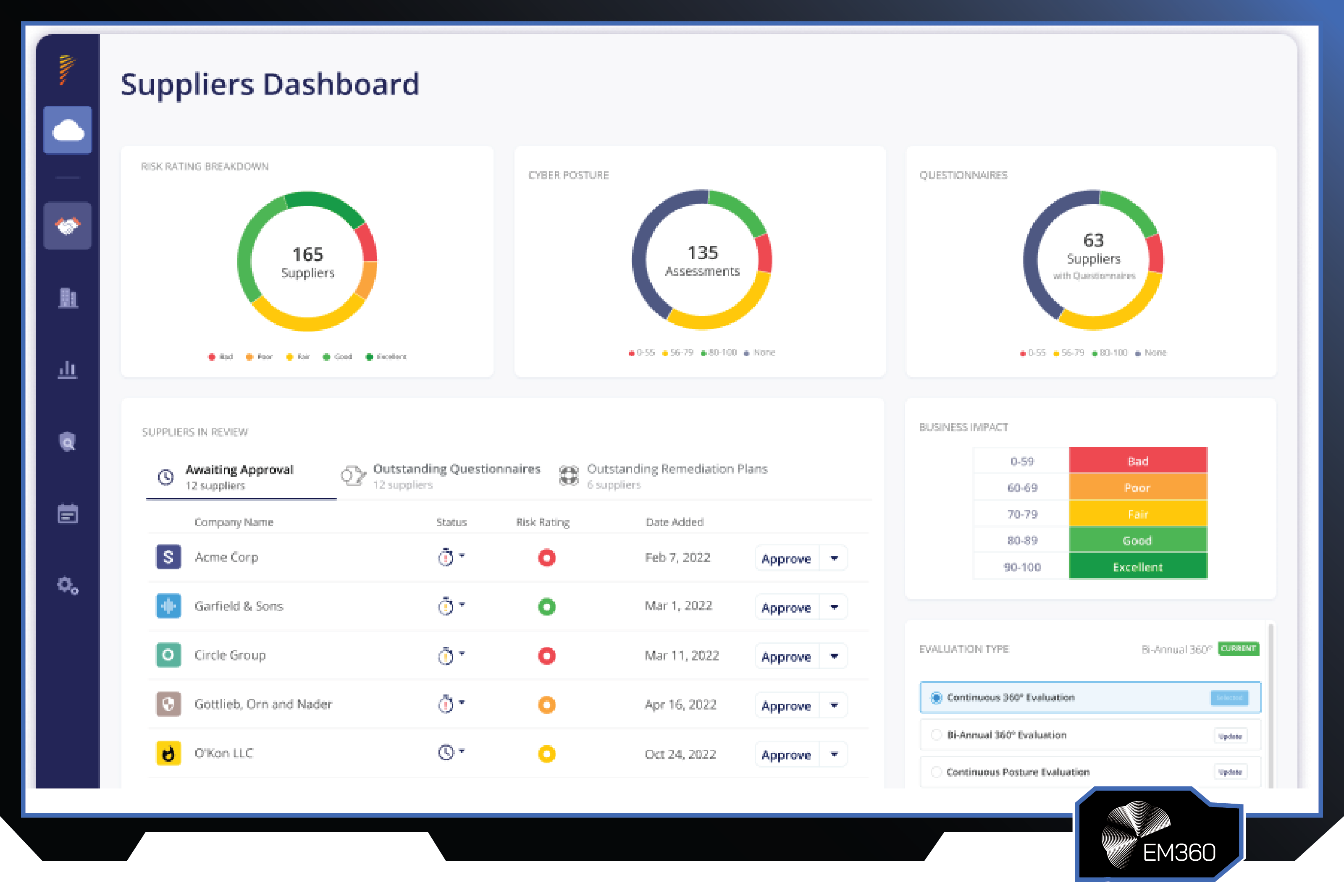
Task: Click Update for Continuous Posture Evaluation
Action: tap(1230, 772)
